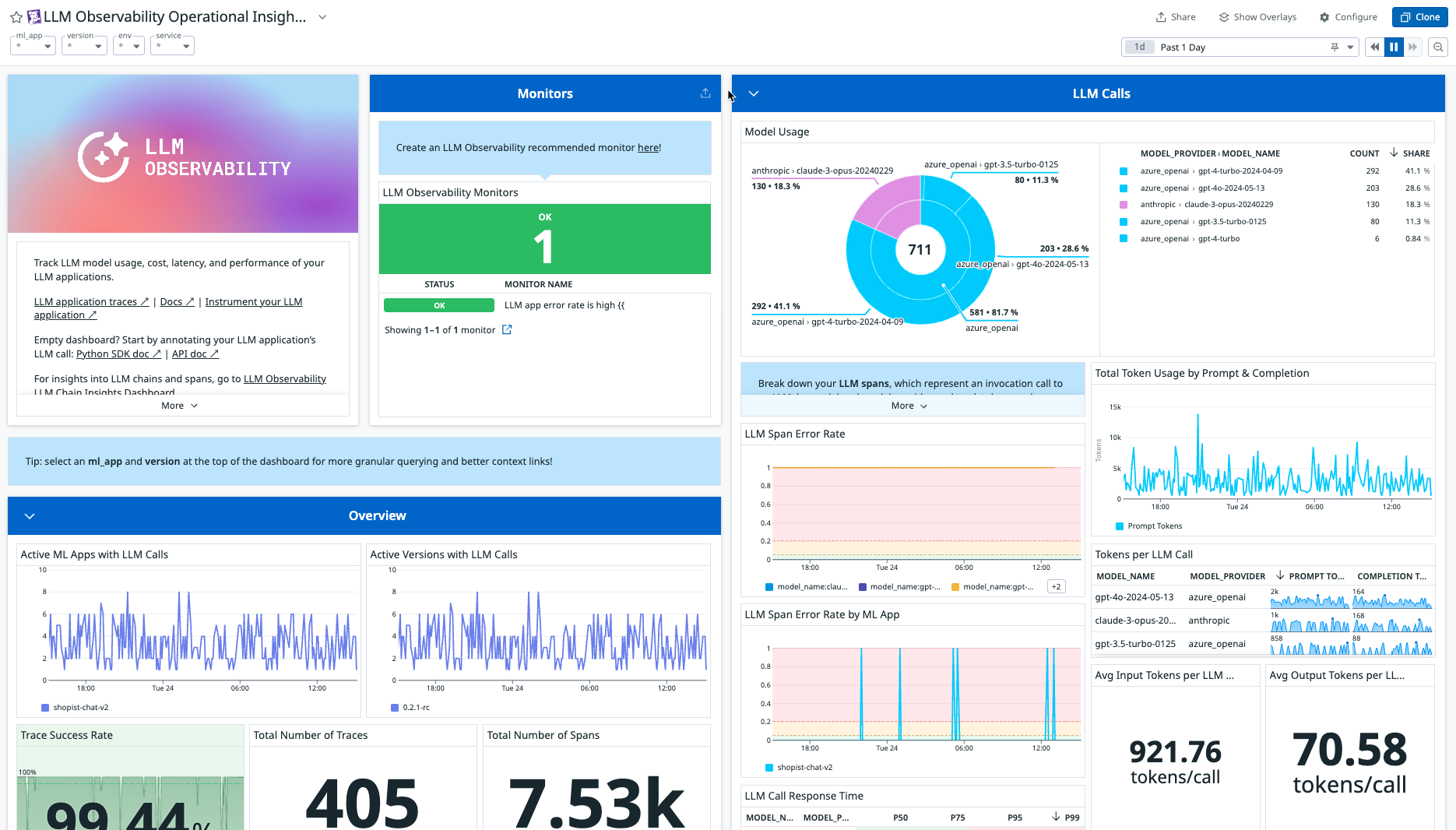The image size is (1456, 830).
Task: Open the 'here' link to create a monitor
Action: pos(647,147)
